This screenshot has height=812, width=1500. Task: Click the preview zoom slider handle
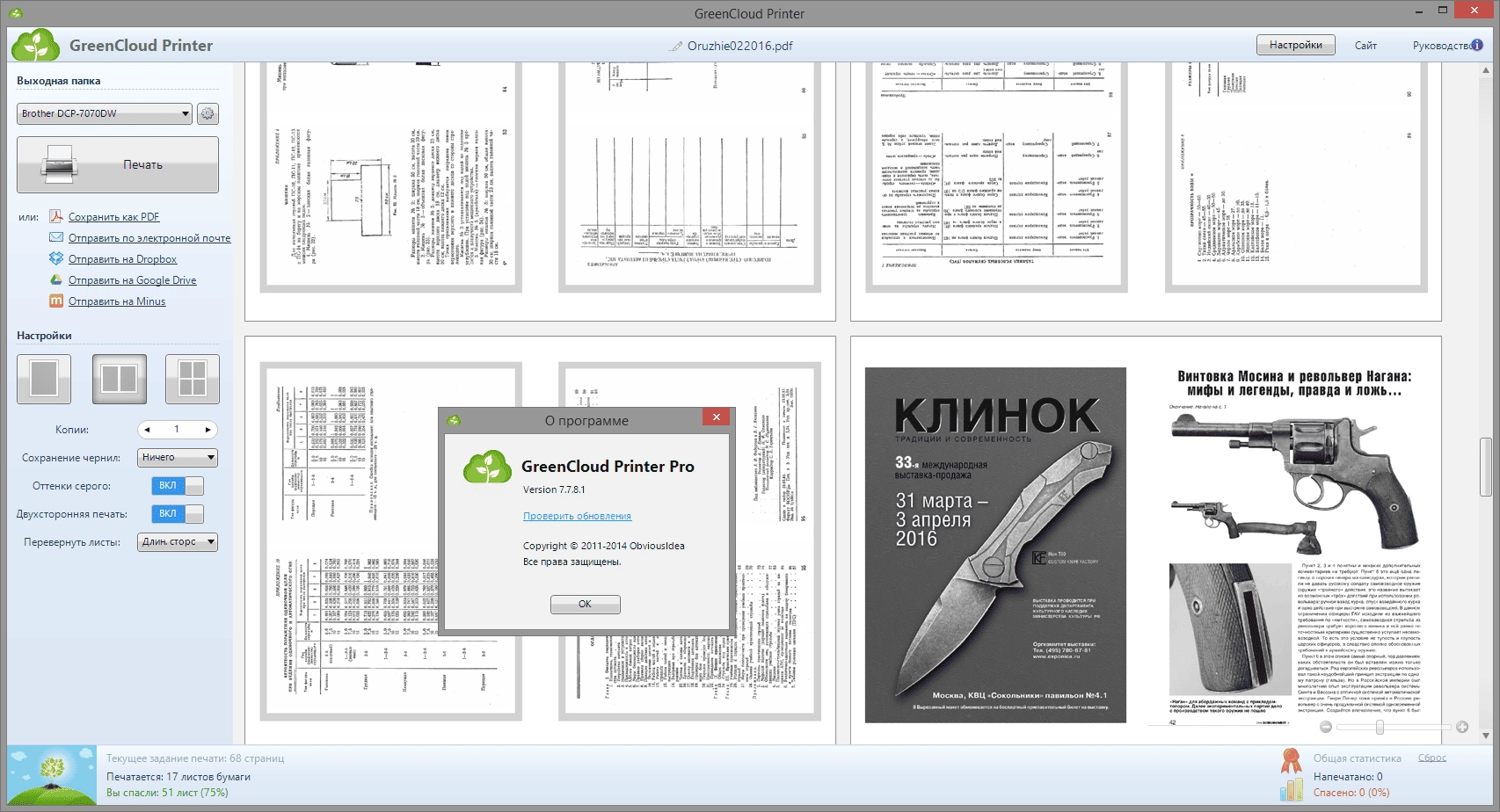(1380, 727)
